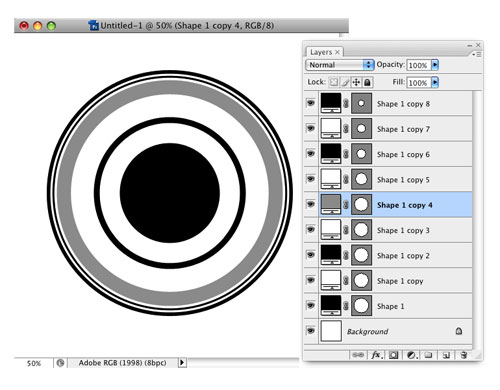Image resolution: width=500 pixels, height=390 pixels.
Task: Click link icon on Shape 1 copy 5
Action: (346, 180)
